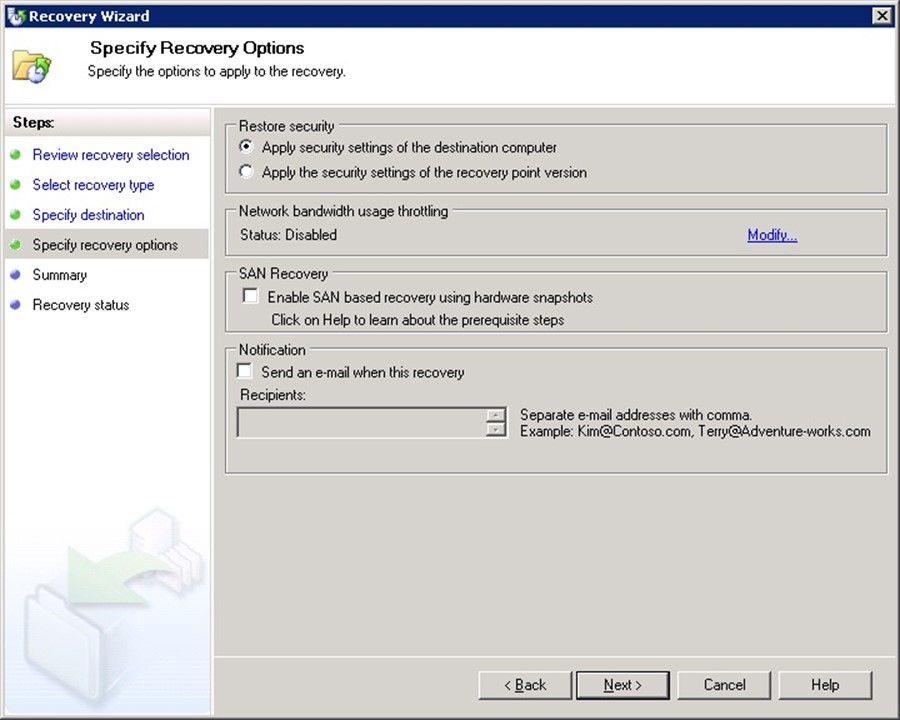
Task: Click the Recipients scroll up arrow
Action: pos(496,415)
